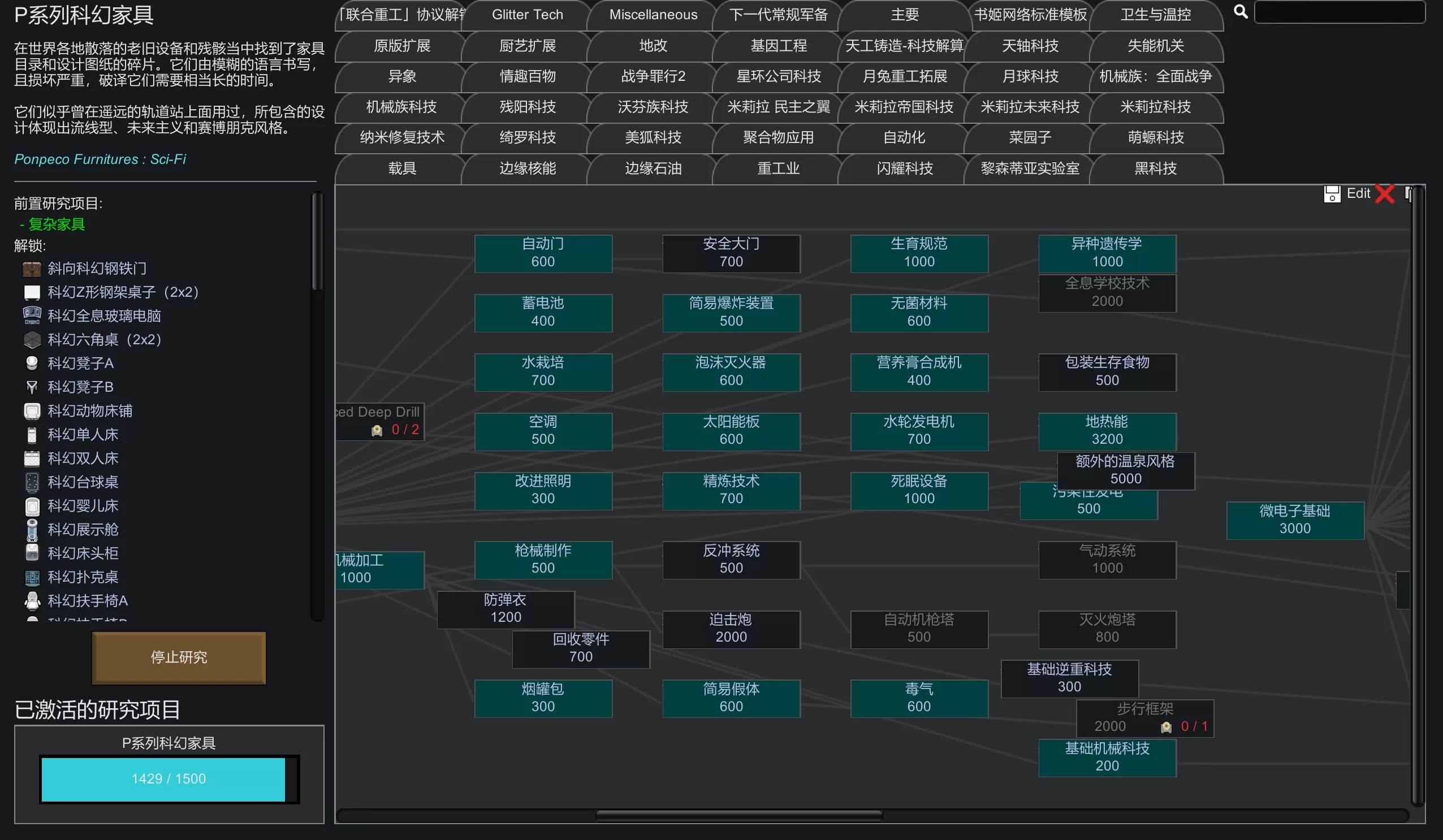Click the 斜向科幻钢铁门 unlock item icon
Screen dimensions: 1443x840
click(32, 269)
